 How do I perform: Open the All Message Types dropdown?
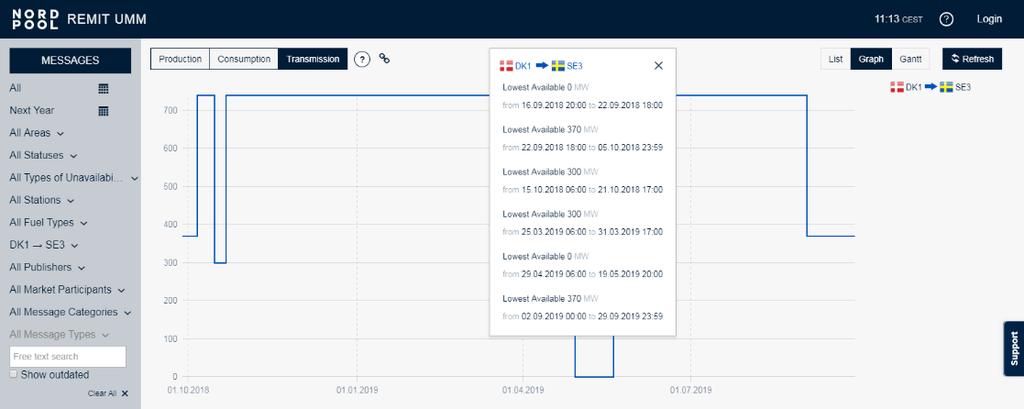[x=59, y=335]
